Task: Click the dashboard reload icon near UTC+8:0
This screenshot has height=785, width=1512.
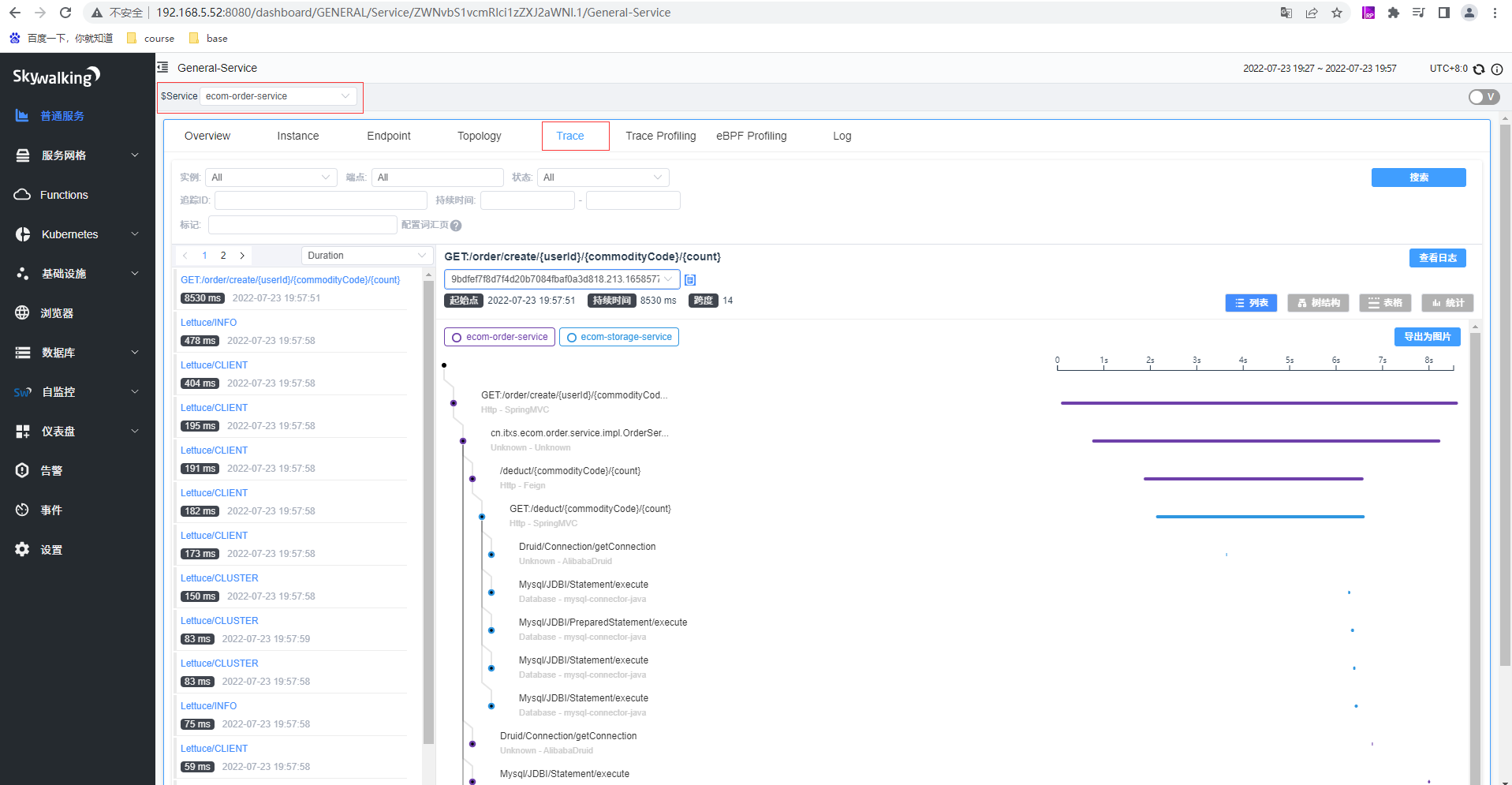Action: click(1479, 69)
